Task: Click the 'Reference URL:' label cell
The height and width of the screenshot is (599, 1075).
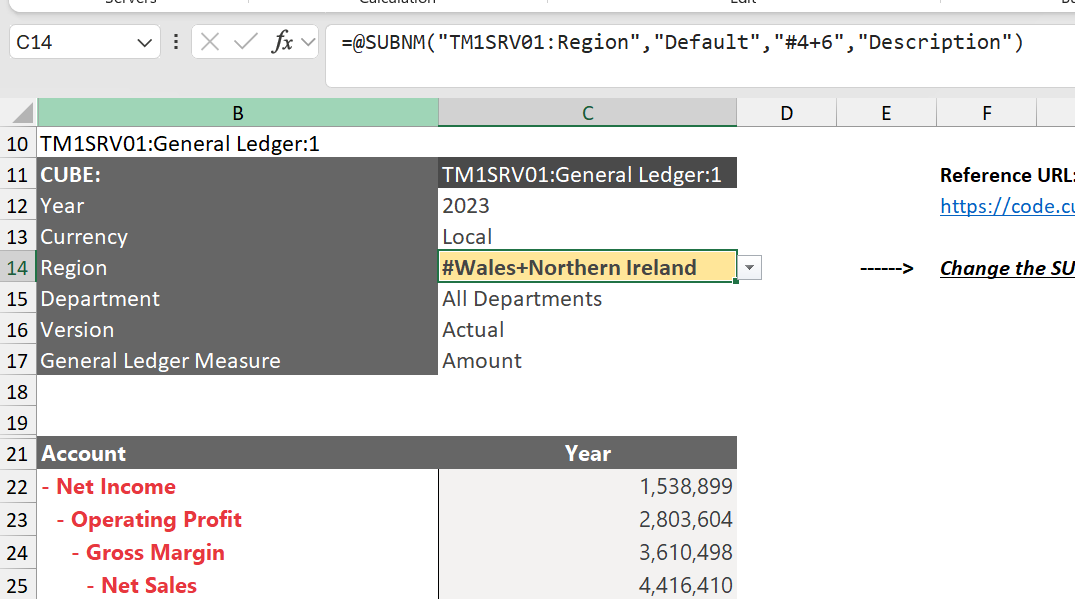Action: tap(1007, 175)
